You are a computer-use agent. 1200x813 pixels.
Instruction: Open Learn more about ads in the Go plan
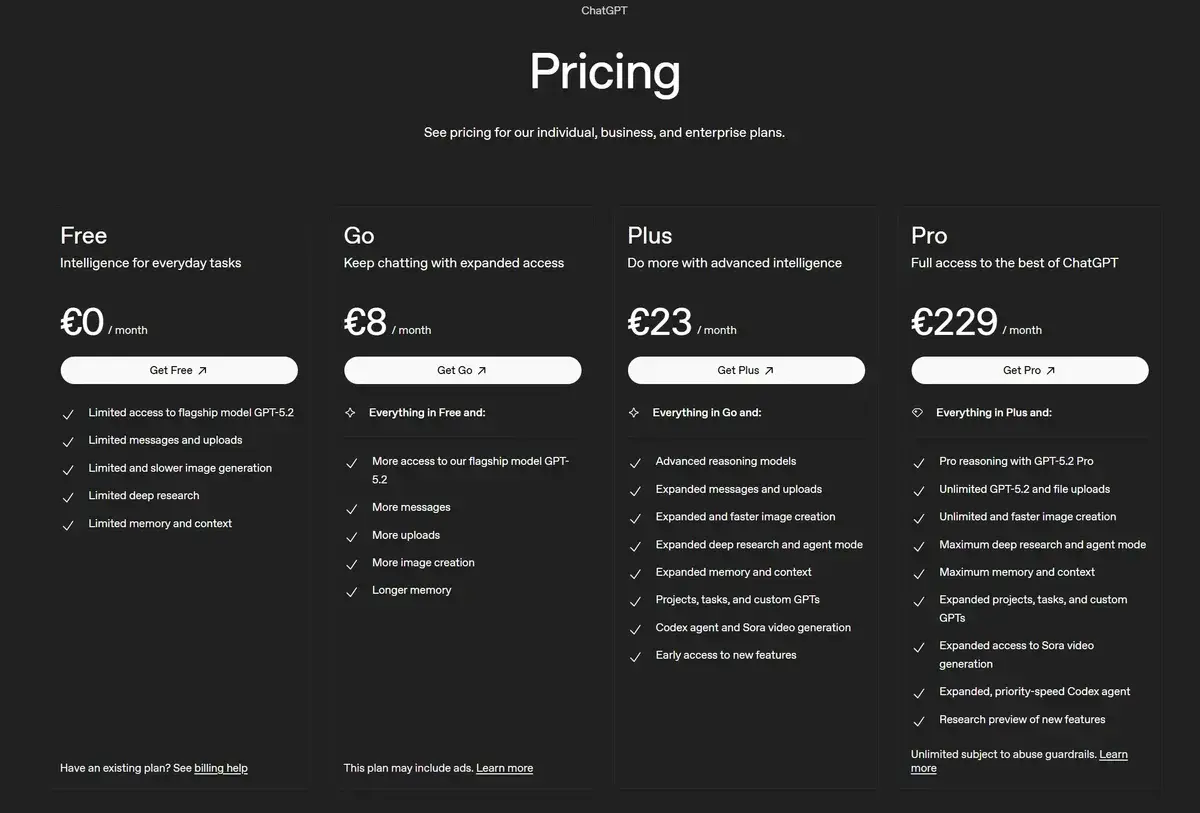click(x=504, y=768)
